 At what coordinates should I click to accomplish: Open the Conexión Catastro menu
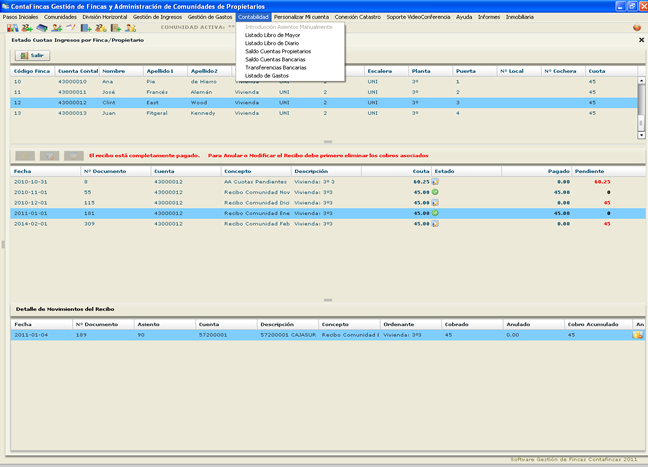[x=357, y=17]
